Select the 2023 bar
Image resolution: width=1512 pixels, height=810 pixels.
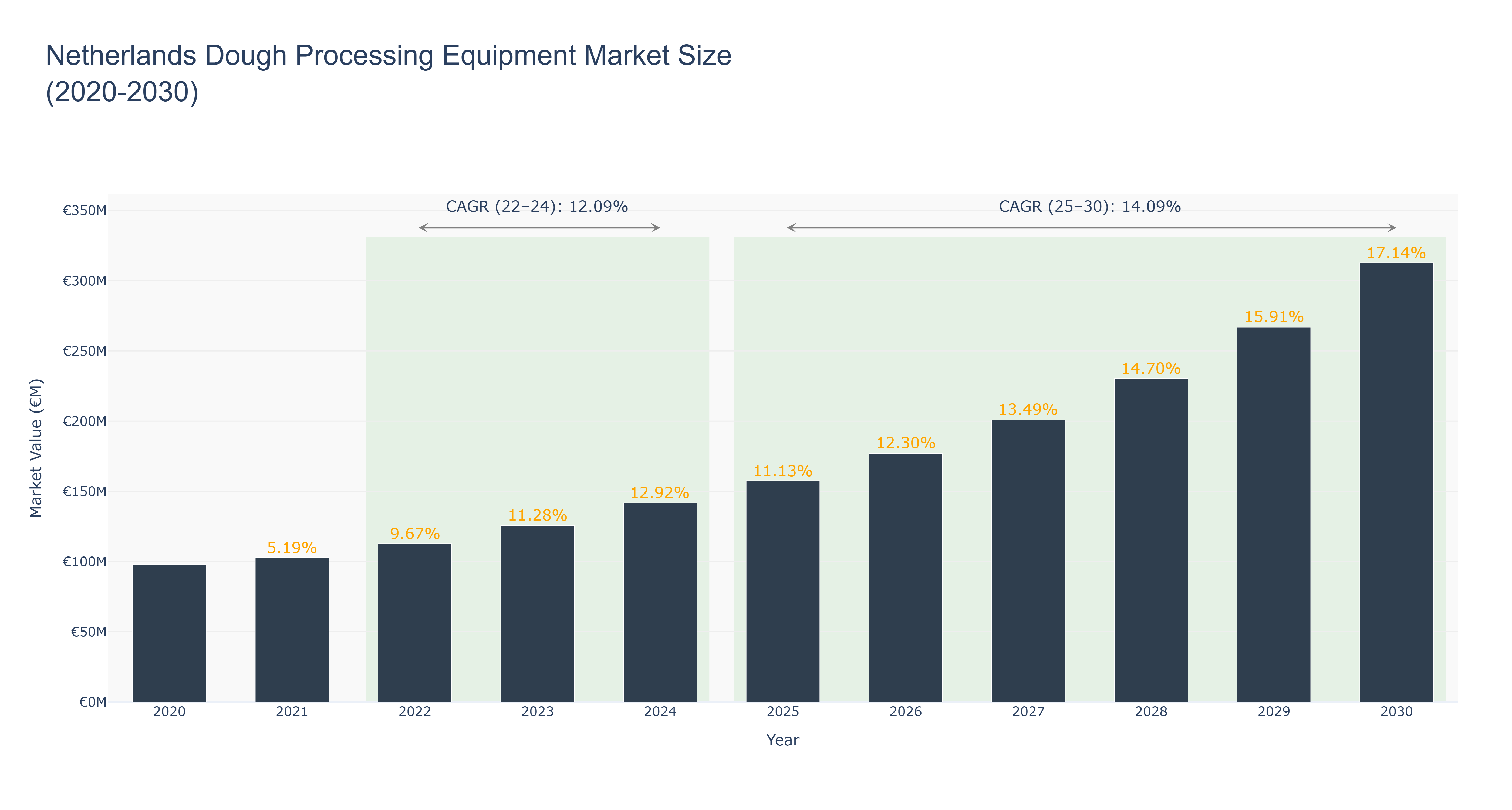pyautogui.click(x=537, y=614)
